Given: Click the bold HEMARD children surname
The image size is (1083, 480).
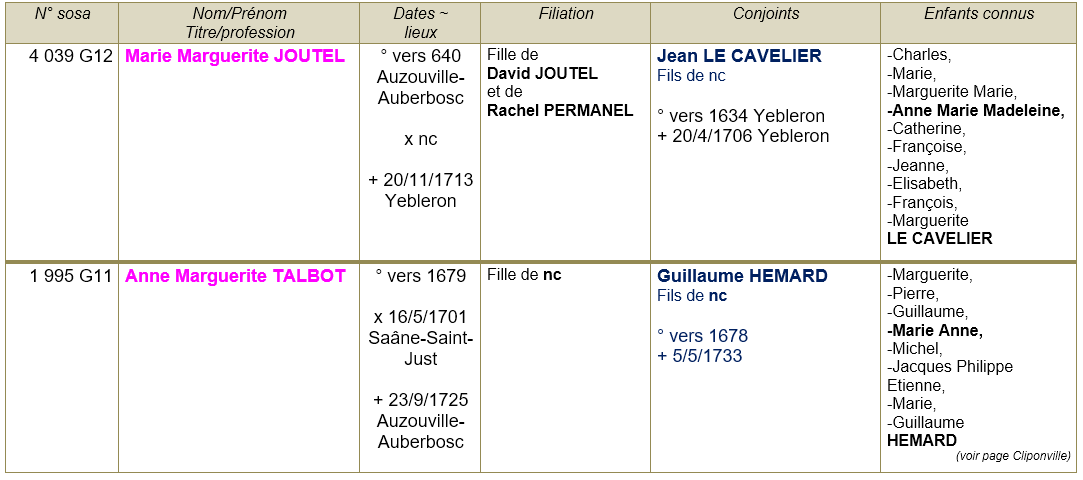Looking at the screenshot, I should pyautogui.click(x=922, y=440).
